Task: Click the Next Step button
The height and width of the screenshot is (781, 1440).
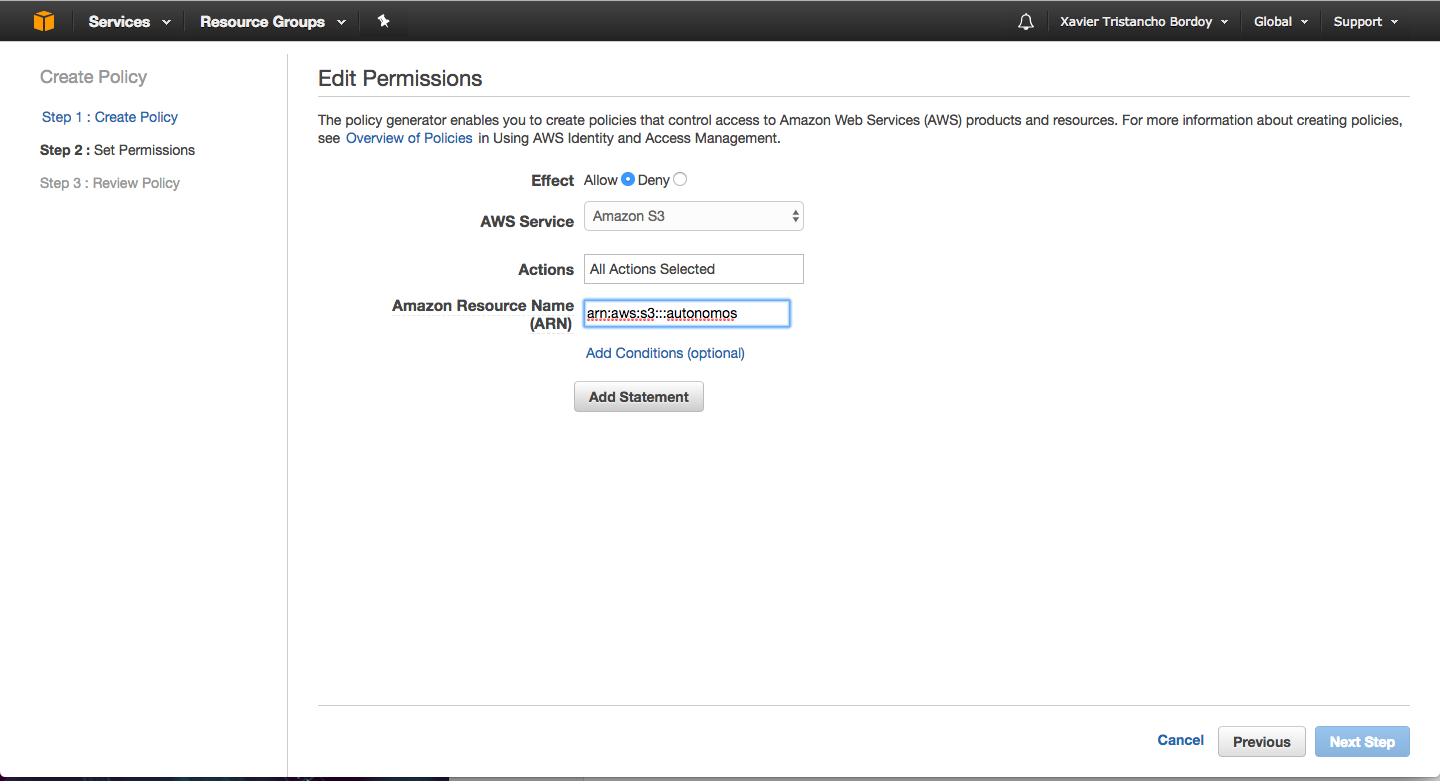Action: (x=1362, y=742)
